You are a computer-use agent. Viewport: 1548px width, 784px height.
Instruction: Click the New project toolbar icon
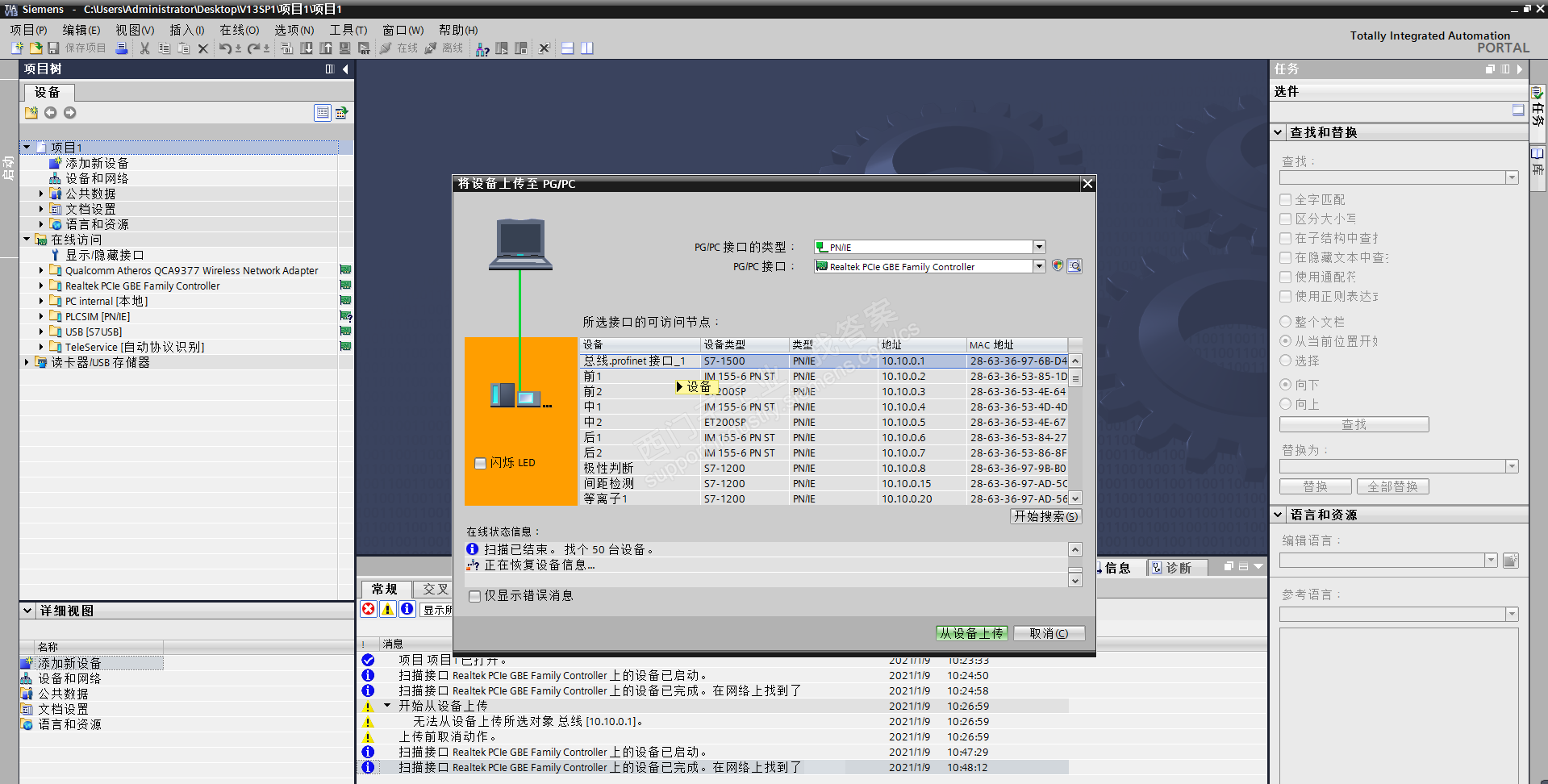17,48
